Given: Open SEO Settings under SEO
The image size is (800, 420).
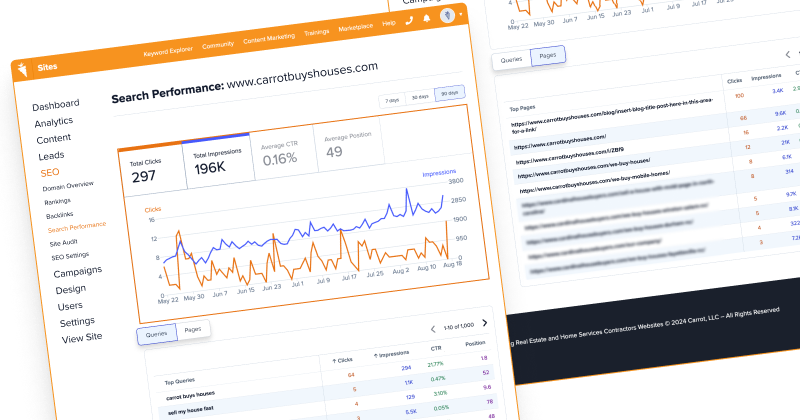Looking at the screenshot, I should point(70,256).
